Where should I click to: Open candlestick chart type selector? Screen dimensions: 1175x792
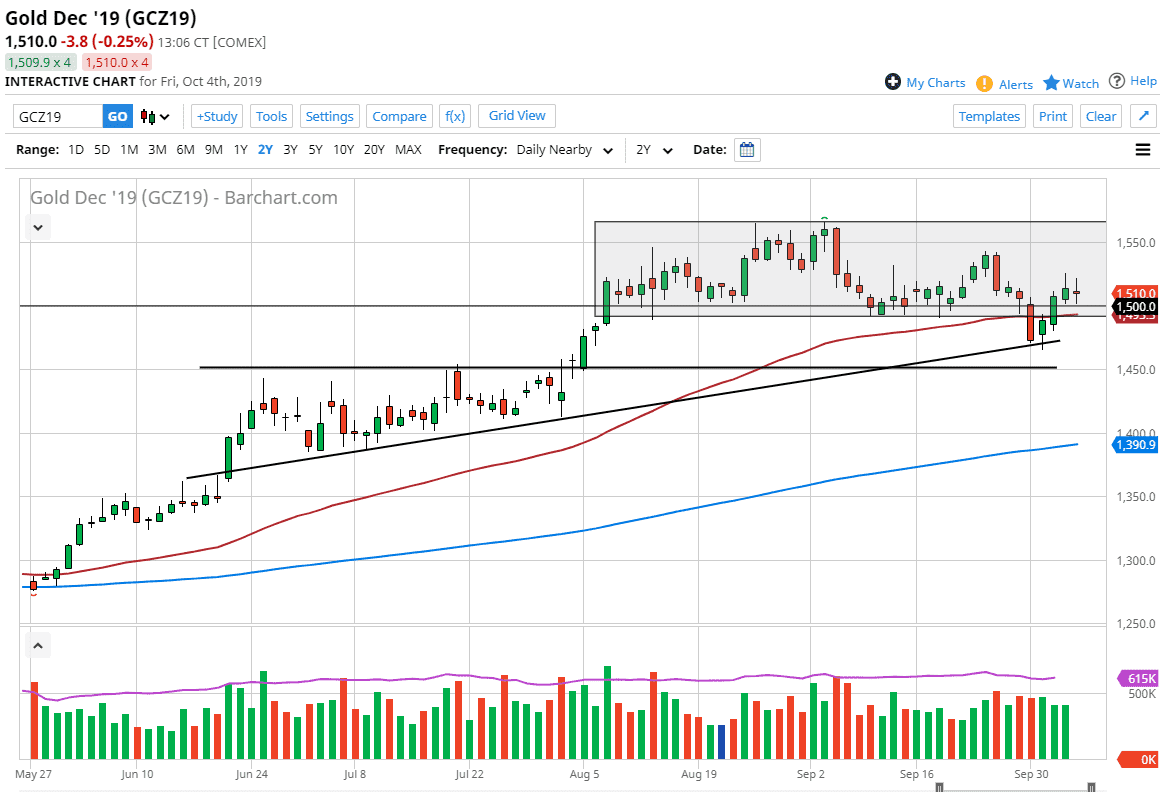[154, 117]
